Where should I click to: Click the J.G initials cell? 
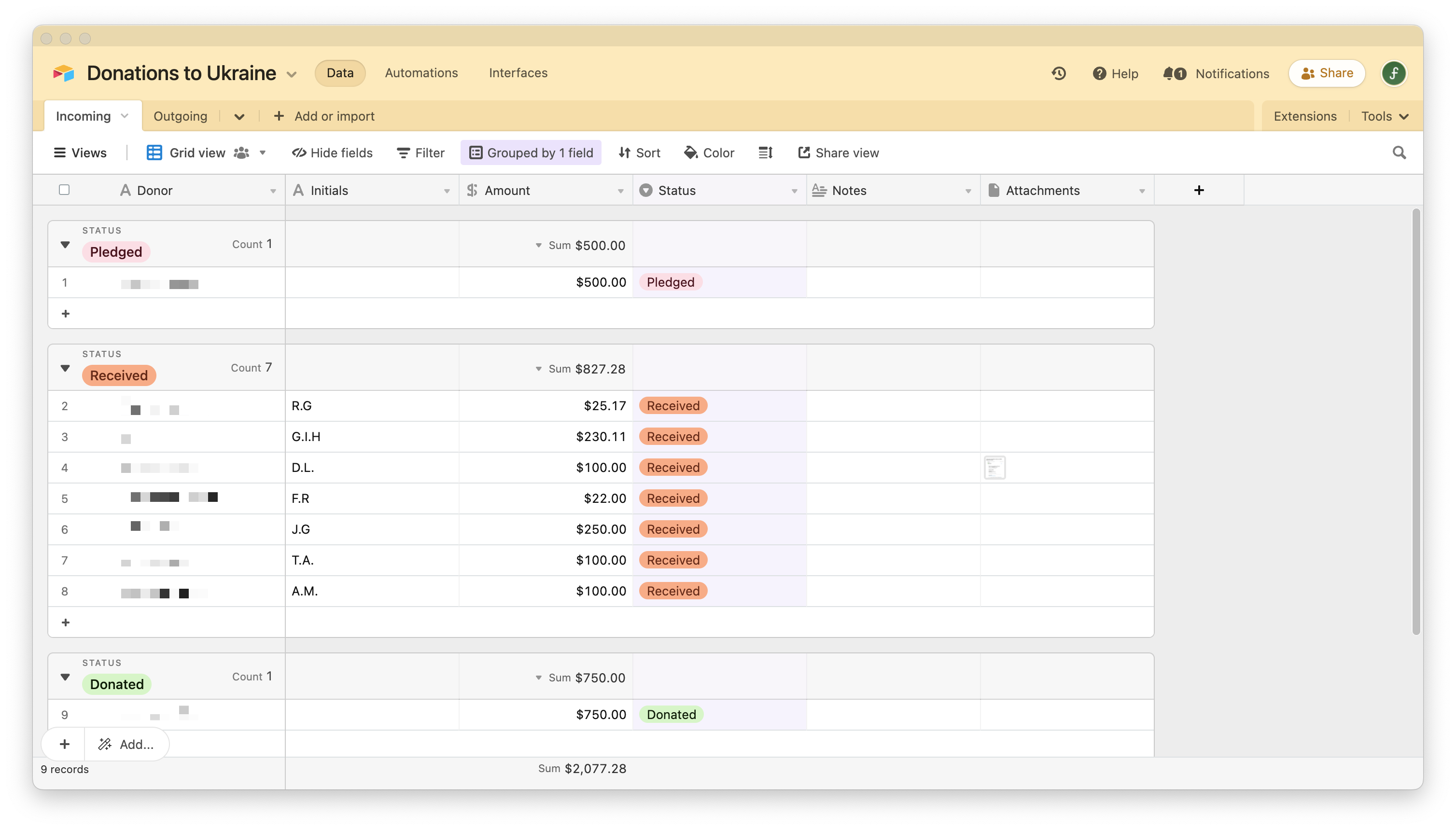(372, 529)
